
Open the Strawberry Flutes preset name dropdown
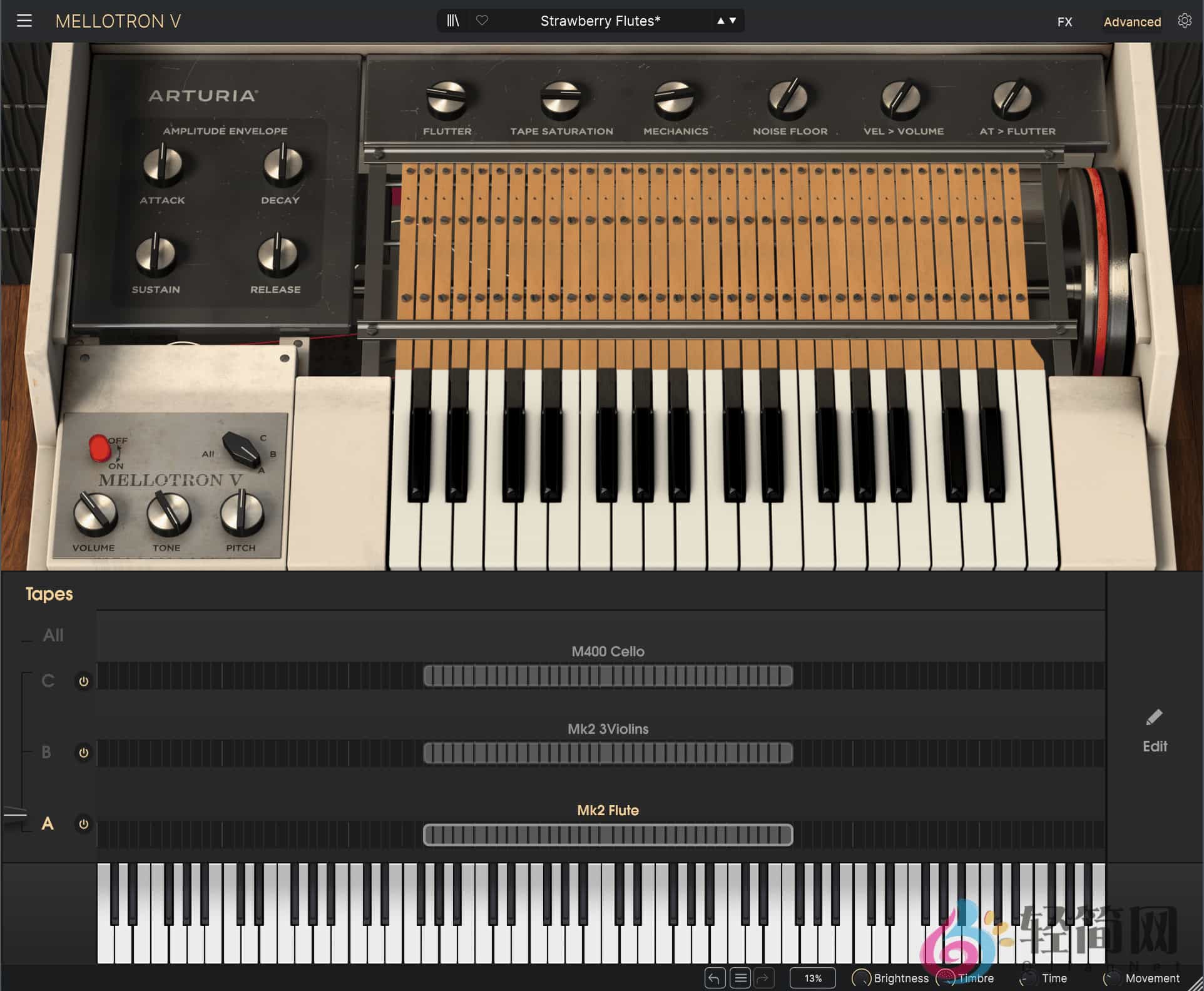599,20
